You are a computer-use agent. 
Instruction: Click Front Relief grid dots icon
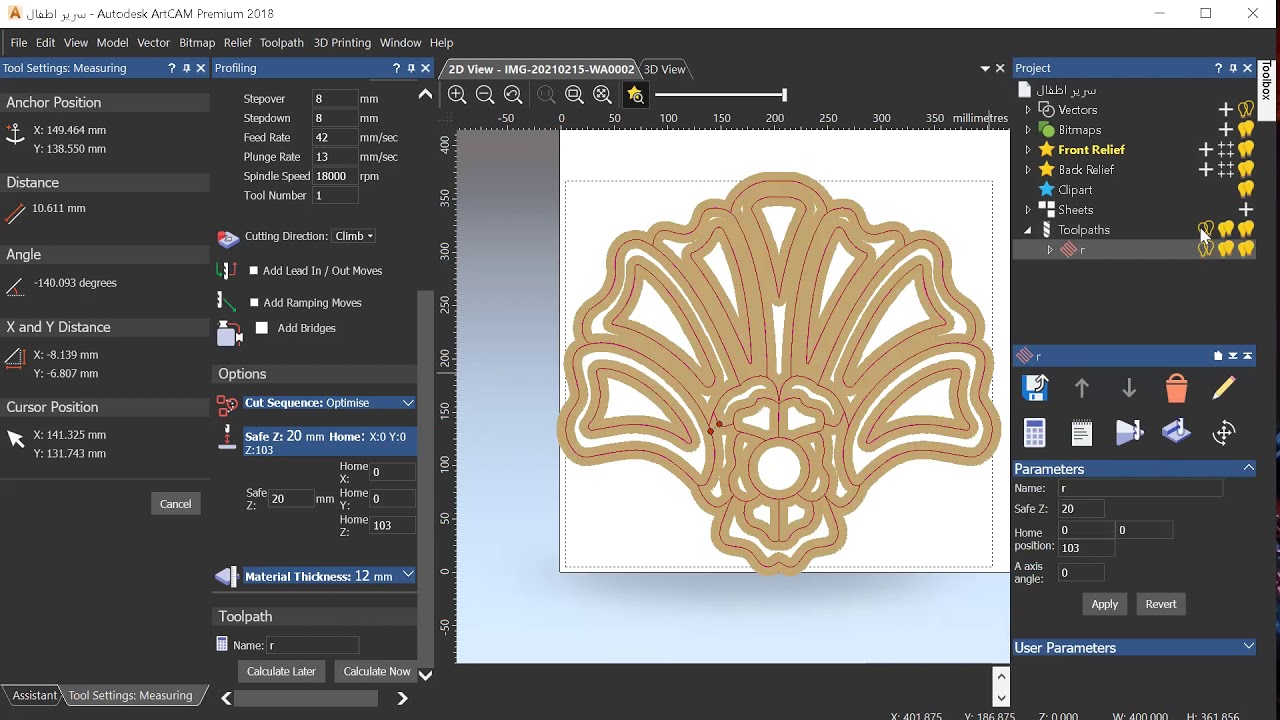click(x=1226, y=150)
